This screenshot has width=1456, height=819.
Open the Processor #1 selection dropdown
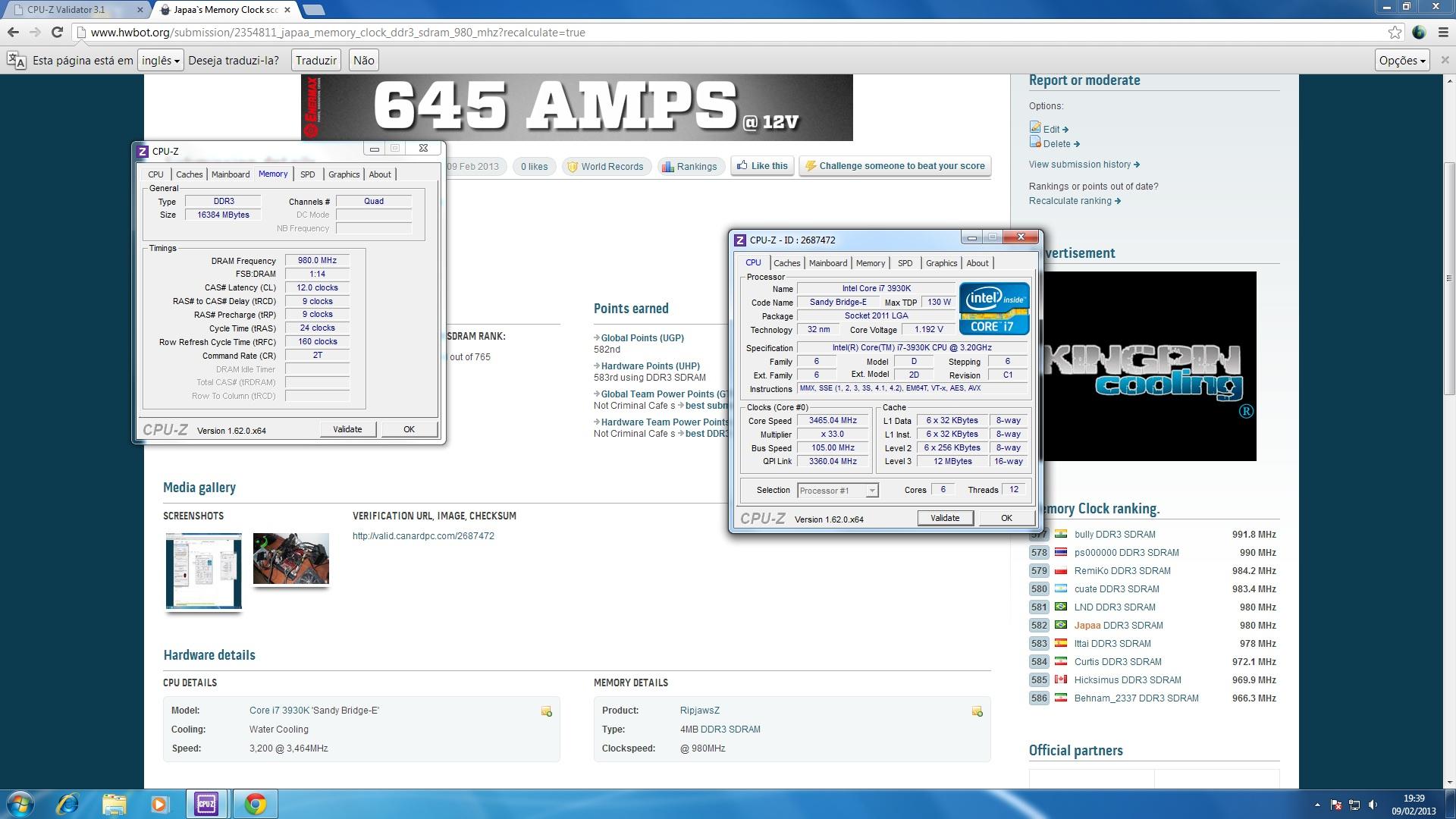pos(838,491)
